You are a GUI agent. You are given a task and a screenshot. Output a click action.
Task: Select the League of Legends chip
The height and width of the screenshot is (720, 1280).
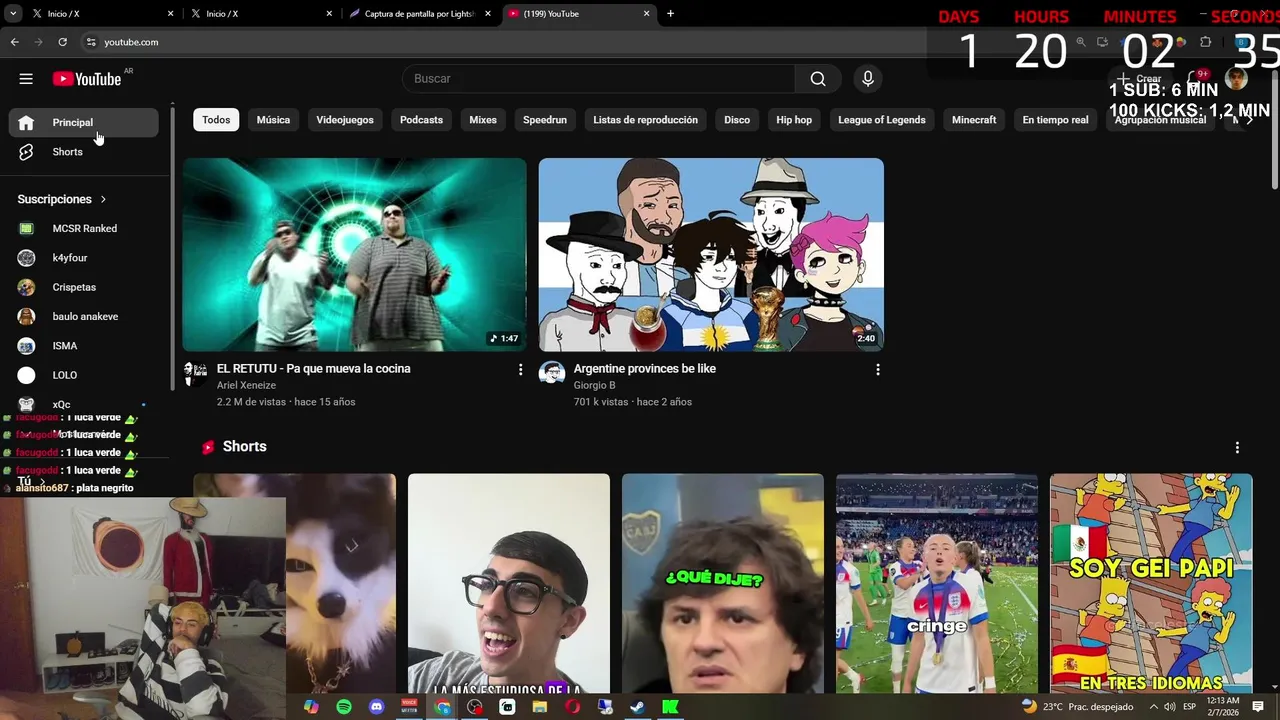pyautogui.click(x=882, y=120)
